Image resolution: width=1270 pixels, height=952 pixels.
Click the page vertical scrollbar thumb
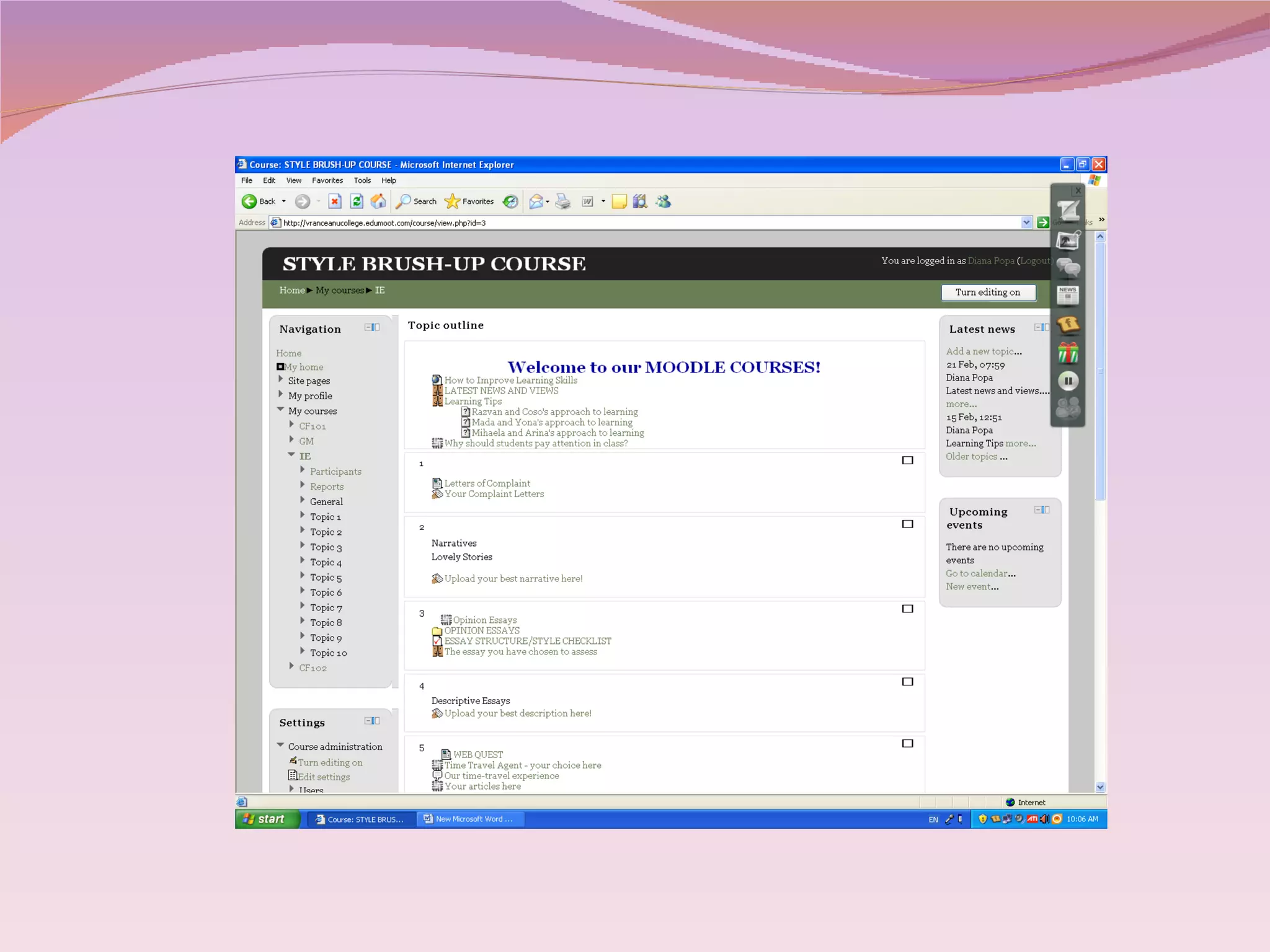pos(1100,372)
